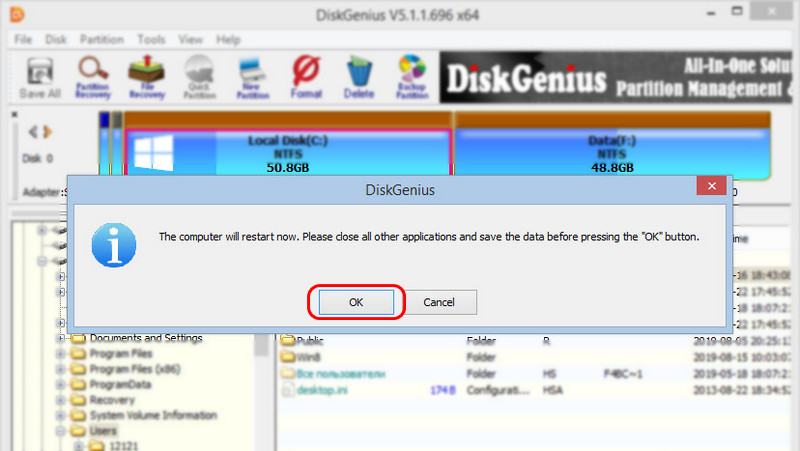Image resolution: width=800 pixels, height=451 pixels.
Task: Open the Backup Partition tool
Action: click(412, 78)
